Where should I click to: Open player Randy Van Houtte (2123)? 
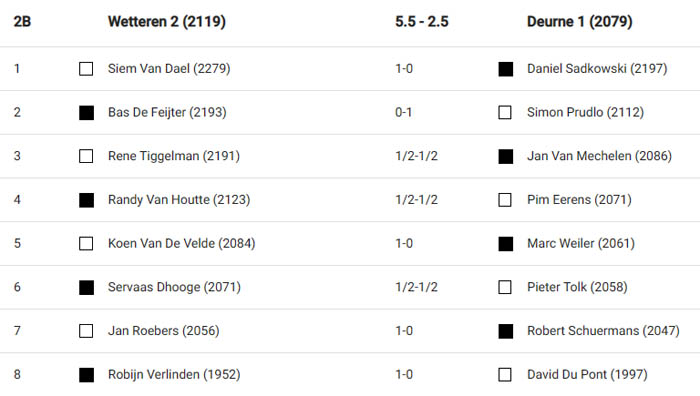pyautogui.click(x=179, y=200)
